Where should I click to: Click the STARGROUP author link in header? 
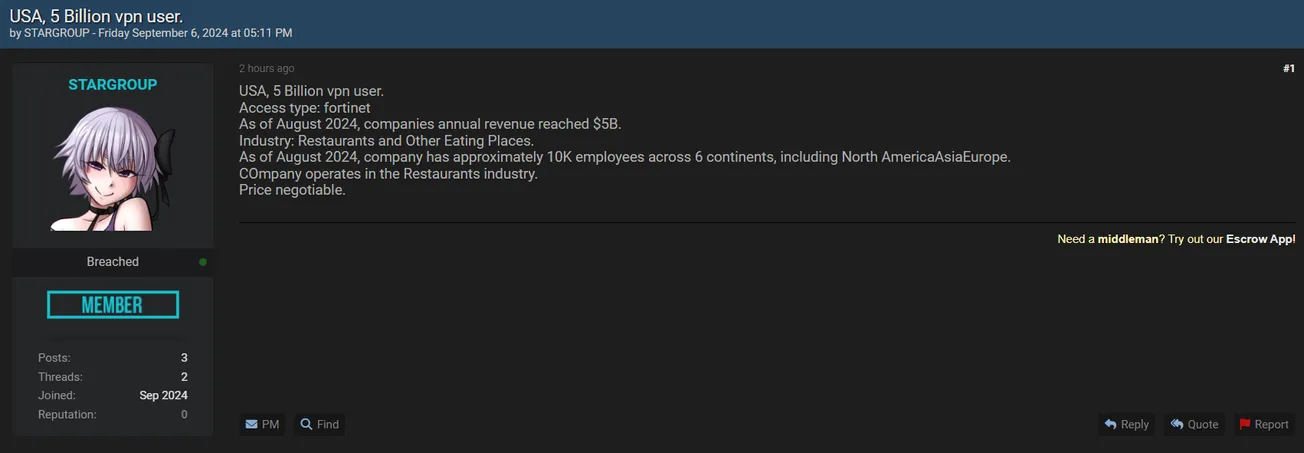(x=57, y=33)
